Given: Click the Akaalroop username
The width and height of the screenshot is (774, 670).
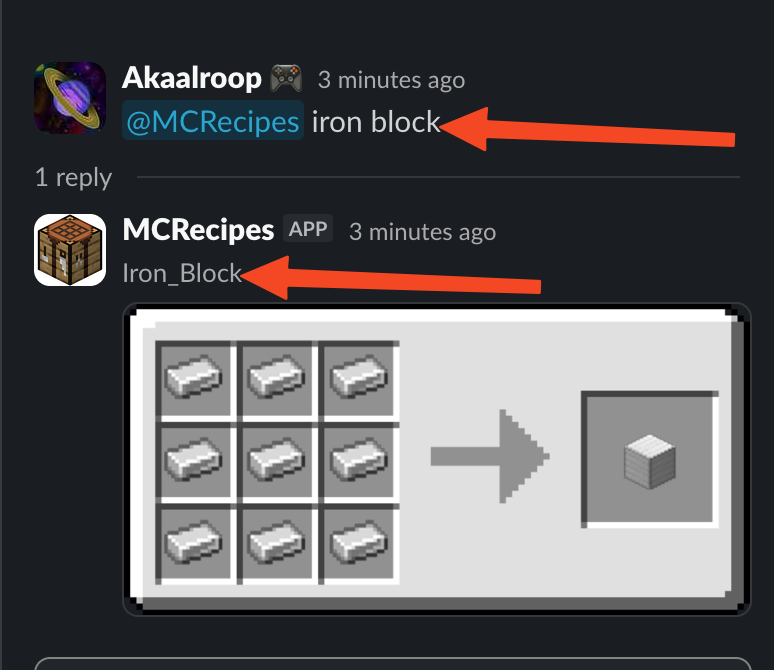Looking at the screenshot, I should pyautogui.click(x=192, y=79).
